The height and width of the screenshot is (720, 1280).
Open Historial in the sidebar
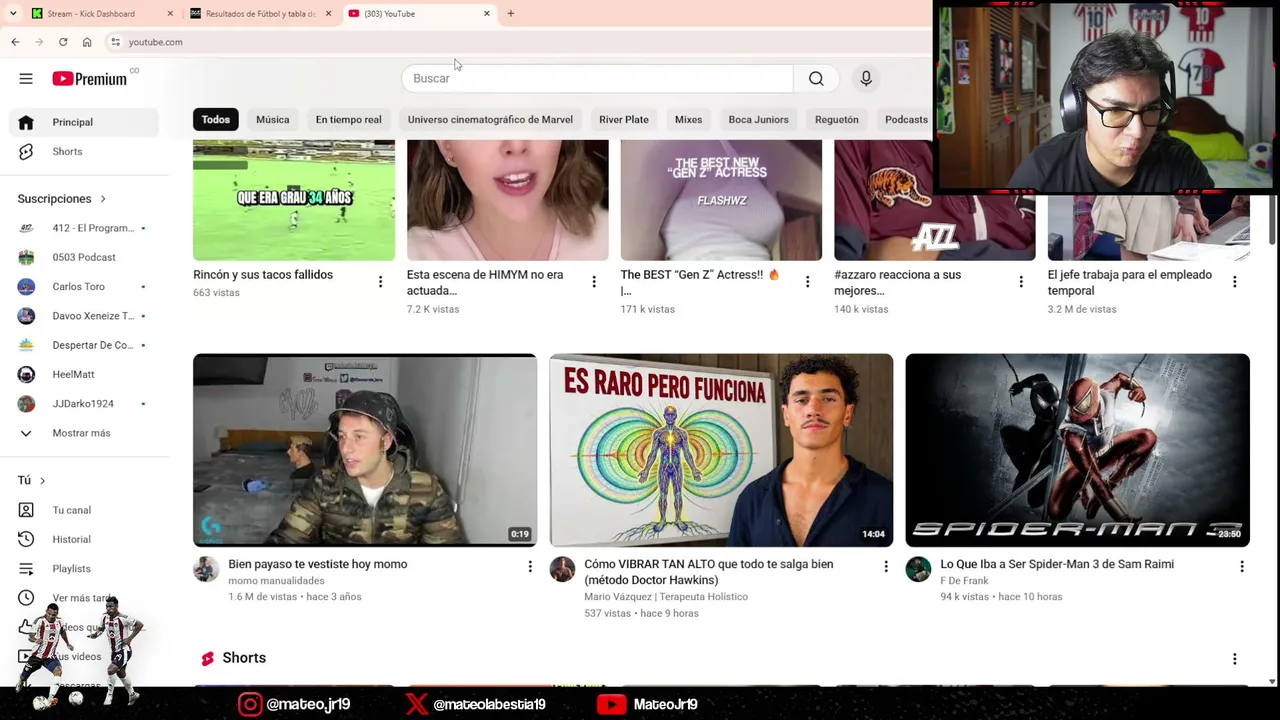pyautogui.click(x=85, y=539)
